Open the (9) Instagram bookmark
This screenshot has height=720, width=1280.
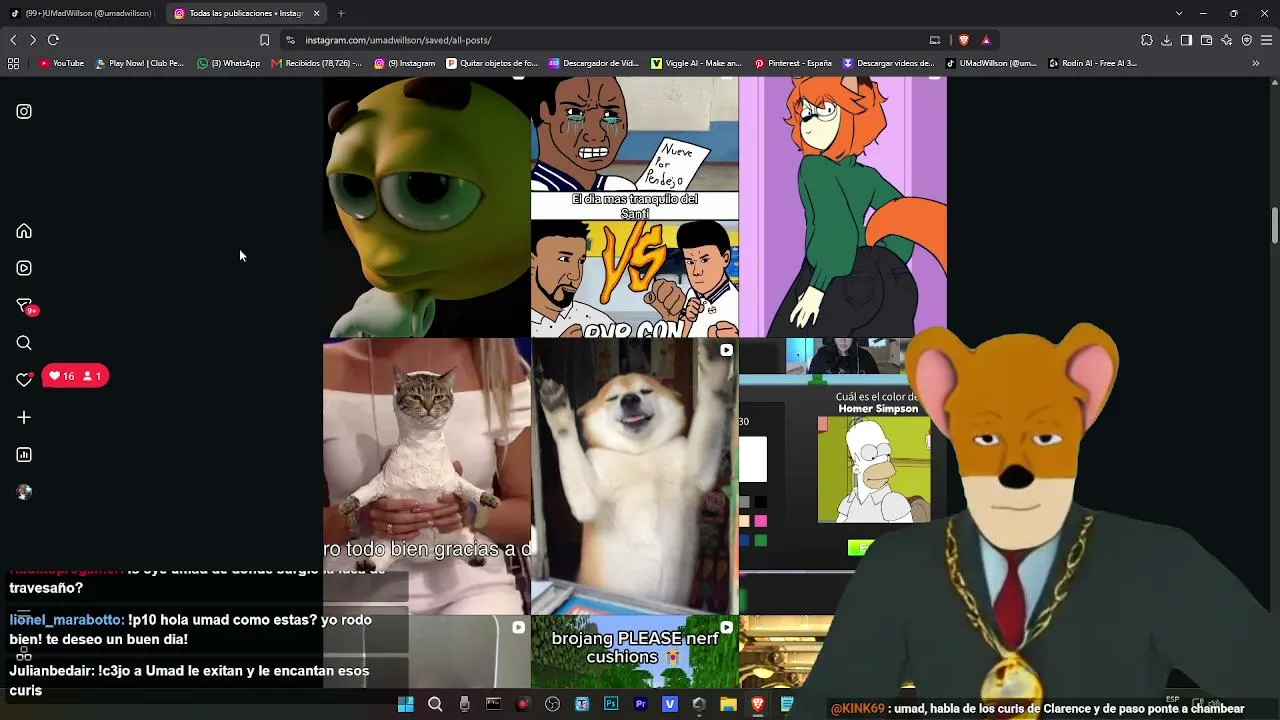pos(405,63)
